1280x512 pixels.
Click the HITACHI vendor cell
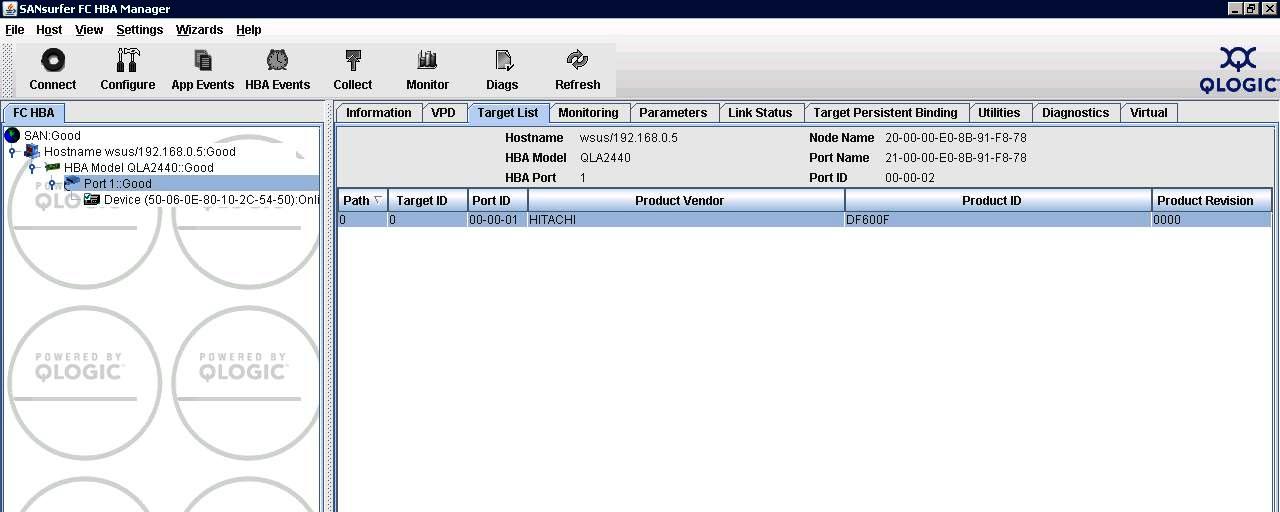(686, 219)
